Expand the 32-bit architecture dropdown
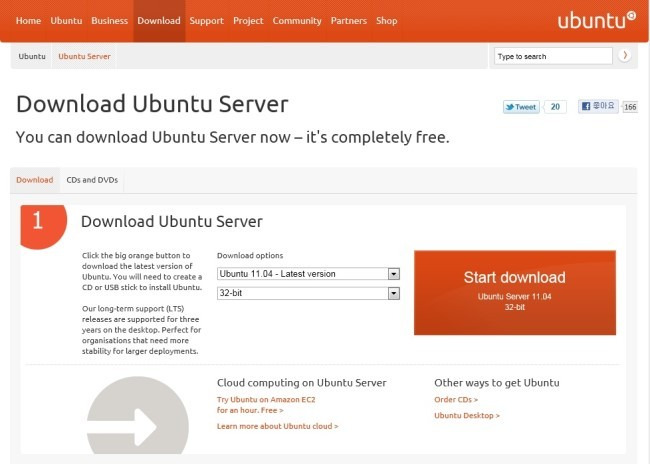Image resolution: width=650 pixels, height=464 pixels. point(308,293)
